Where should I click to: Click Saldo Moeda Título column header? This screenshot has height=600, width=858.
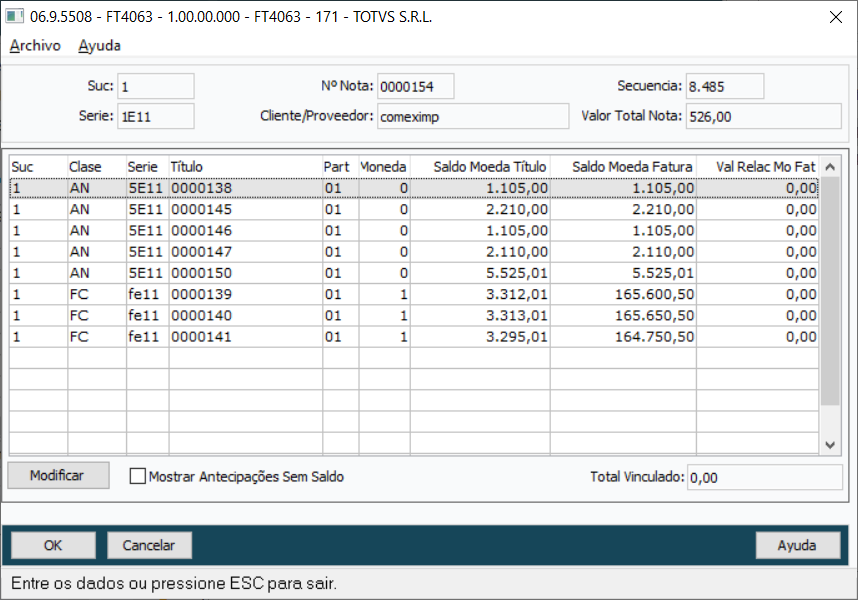click(480, 167)
